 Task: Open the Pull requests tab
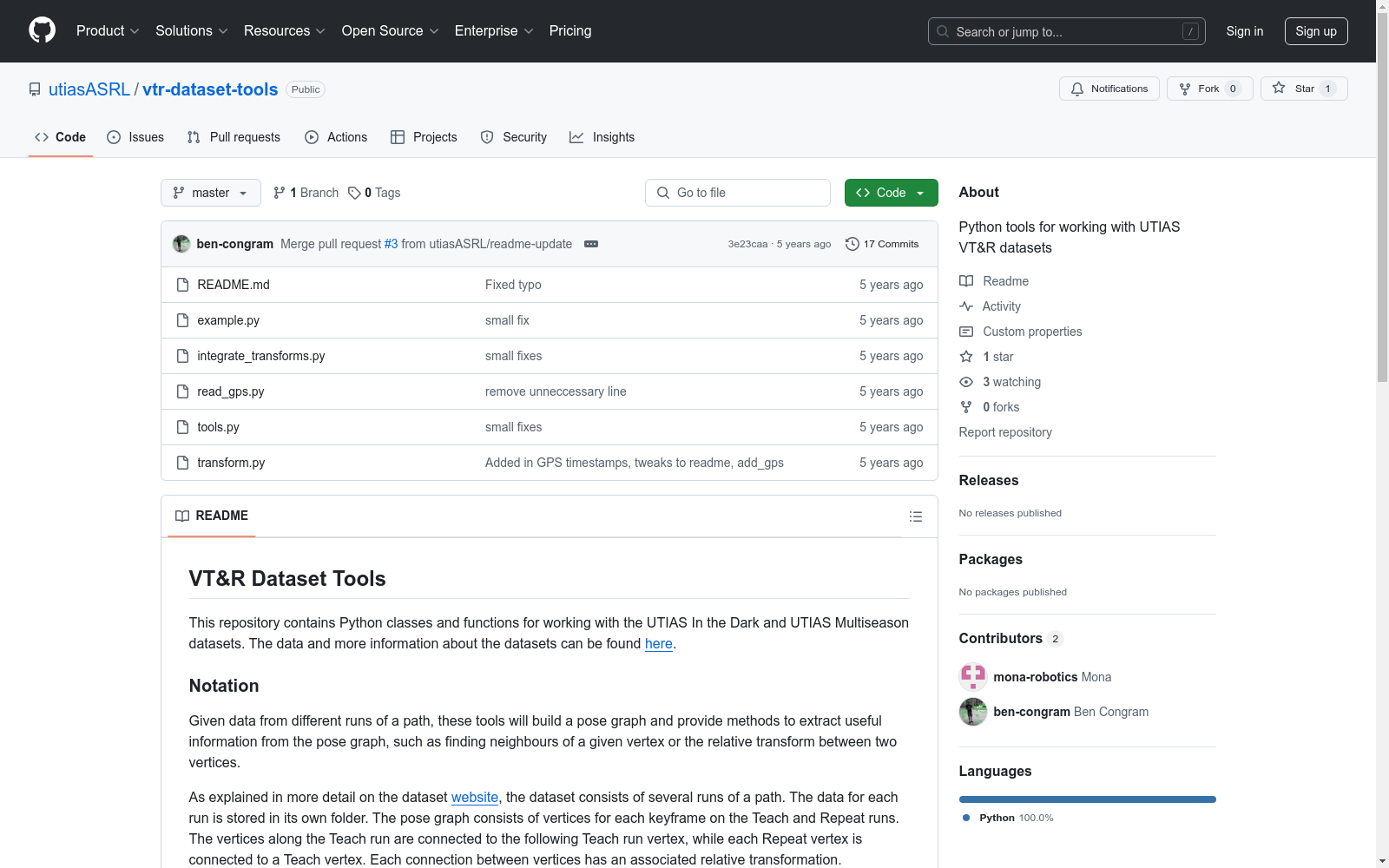click(x=234, y=137)
